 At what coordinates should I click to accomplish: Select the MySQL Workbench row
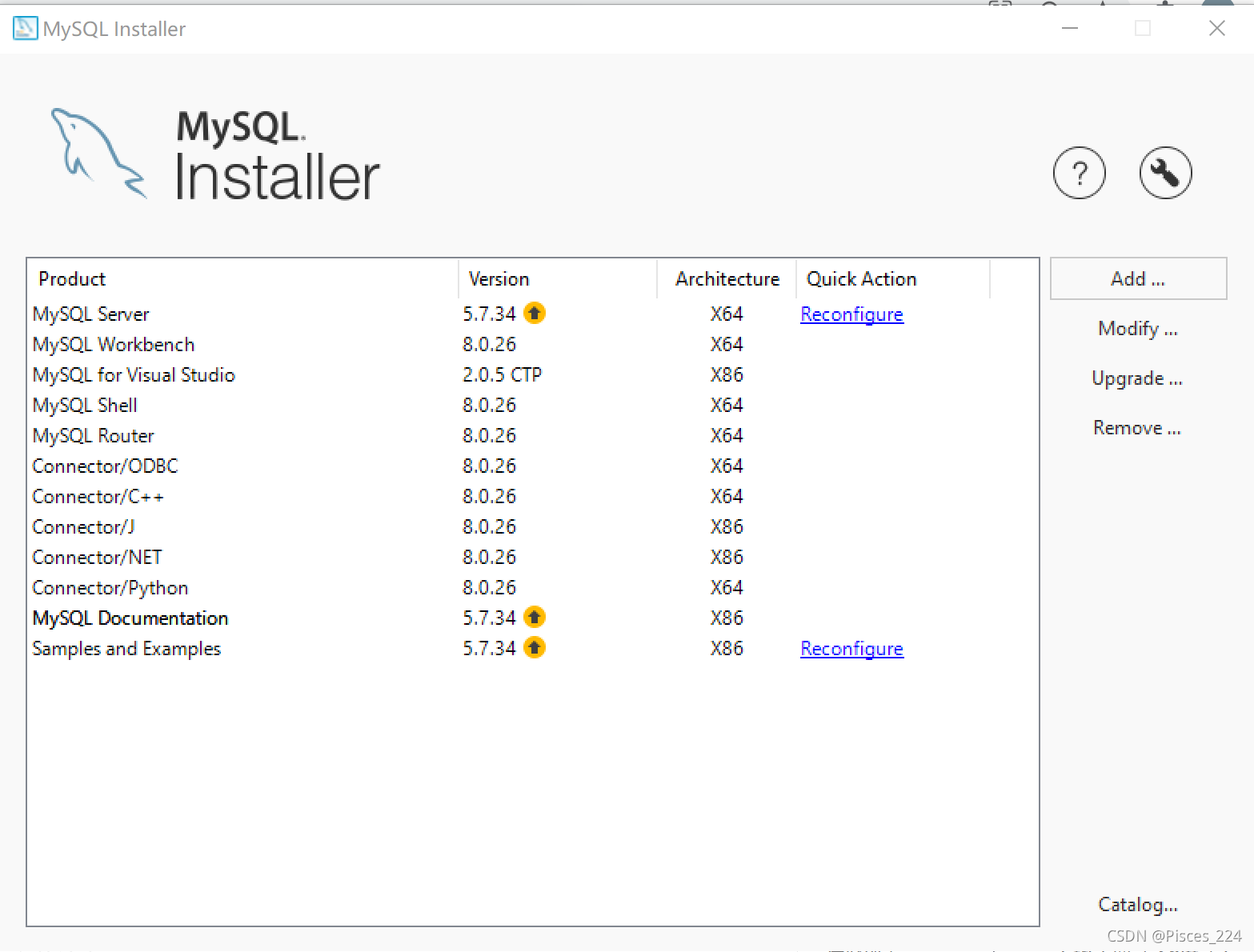pos(532,345)
